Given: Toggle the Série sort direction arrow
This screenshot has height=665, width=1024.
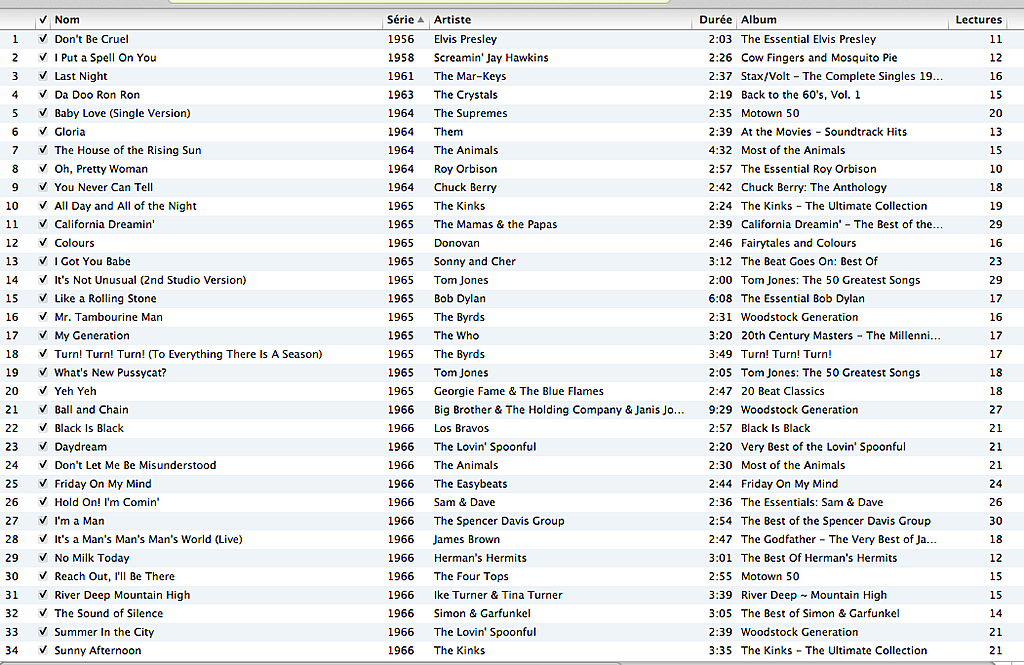Looking at the screenshot, I should pos(421,20).
